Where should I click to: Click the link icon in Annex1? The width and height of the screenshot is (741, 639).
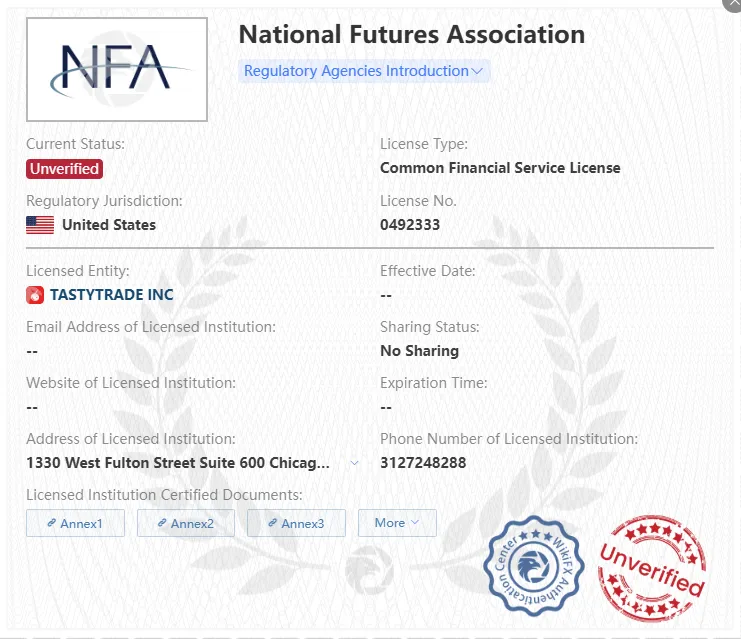pyautogui.click(x=52, y=523)
